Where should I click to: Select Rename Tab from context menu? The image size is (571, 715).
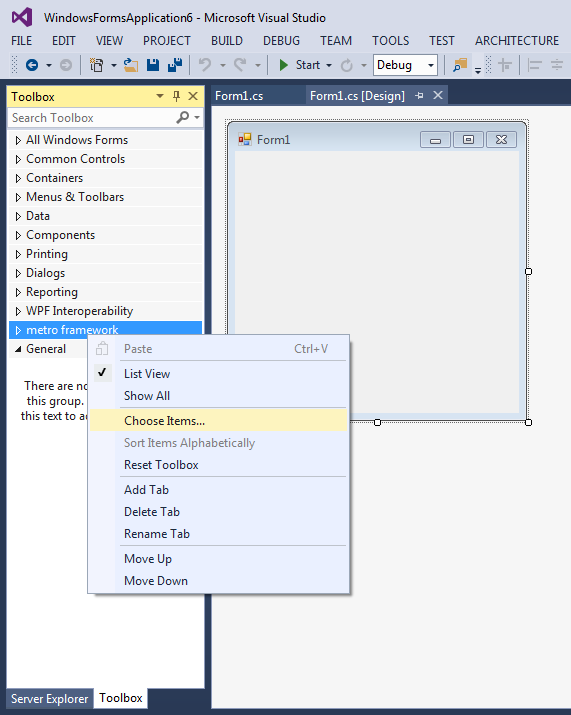click(218, 534)
